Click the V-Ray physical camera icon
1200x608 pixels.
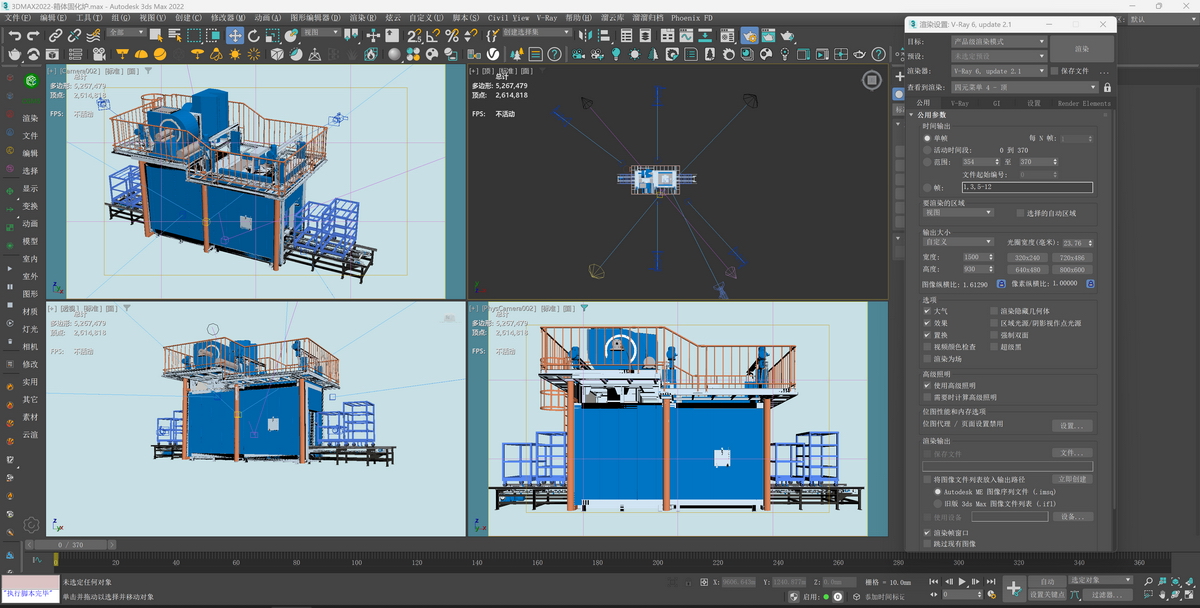pos(99,54)
